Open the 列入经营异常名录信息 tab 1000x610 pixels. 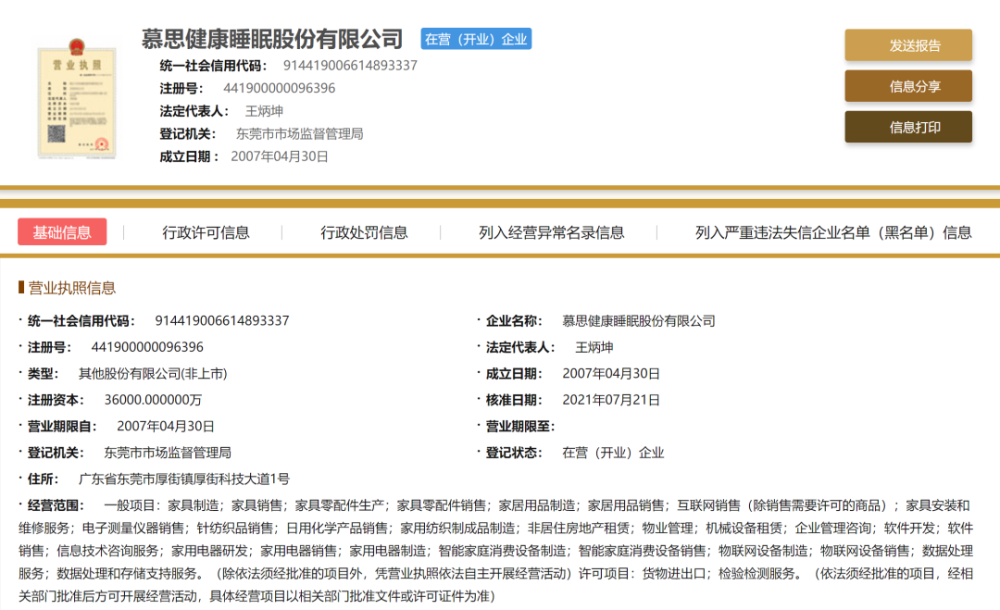coord(551,232)
